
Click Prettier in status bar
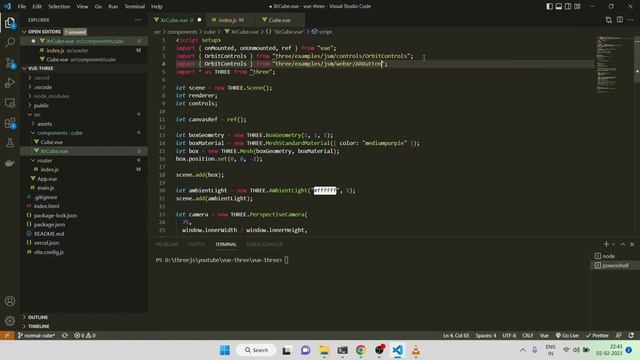click(x=597, y=336)
